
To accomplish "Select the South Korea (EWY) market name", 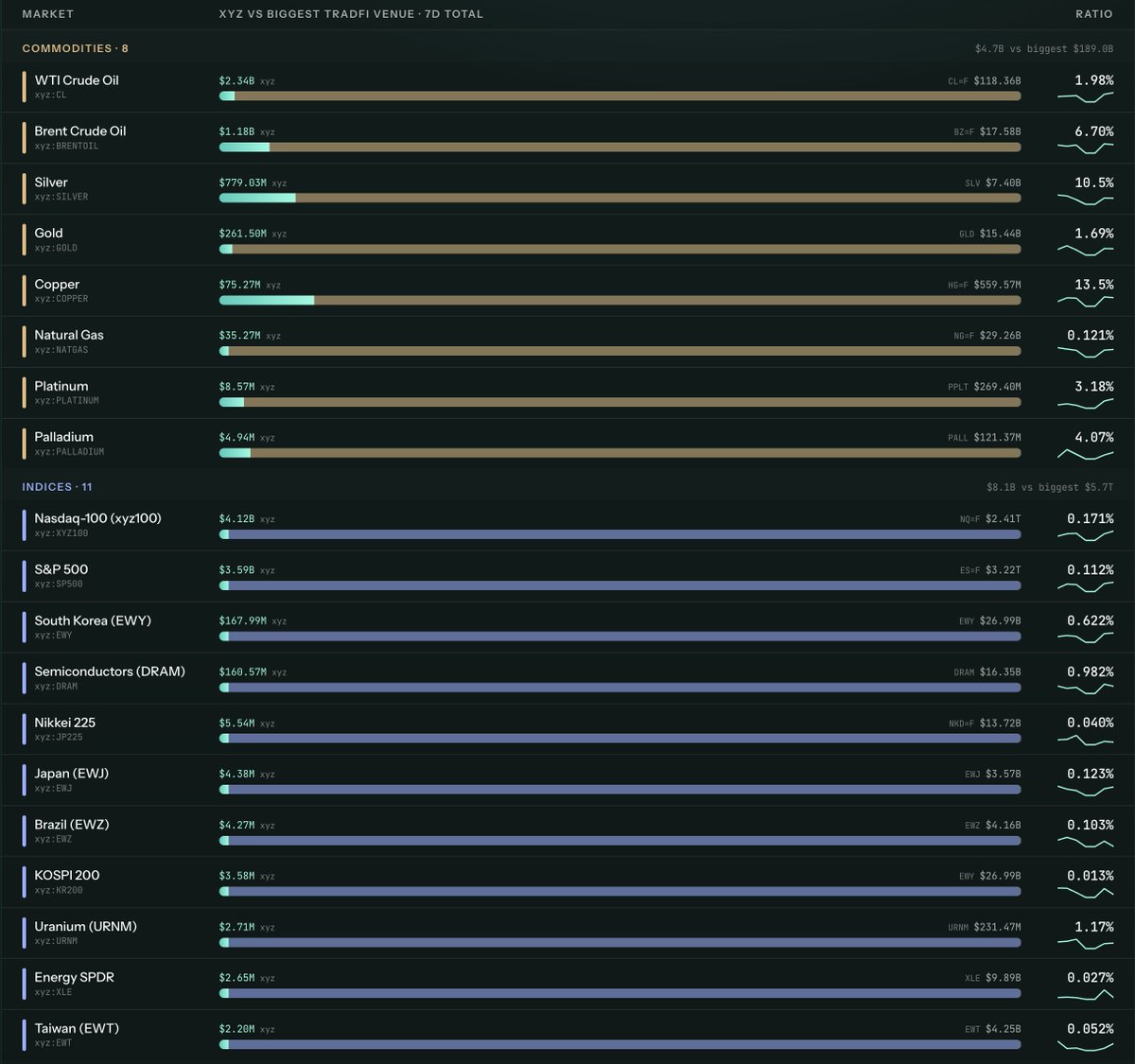I will click(x=93, y=620).
